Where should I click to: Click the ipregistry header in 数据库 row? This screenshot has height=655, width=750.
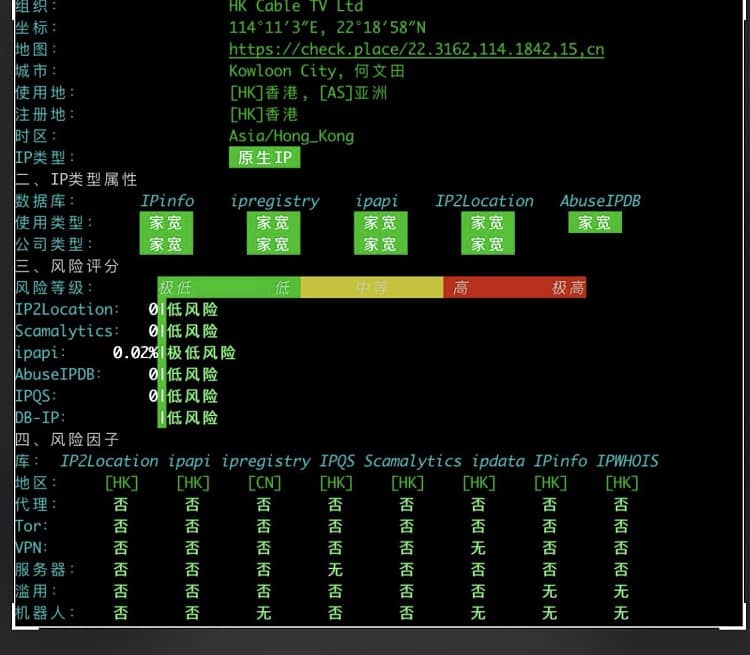pos(274,201)
